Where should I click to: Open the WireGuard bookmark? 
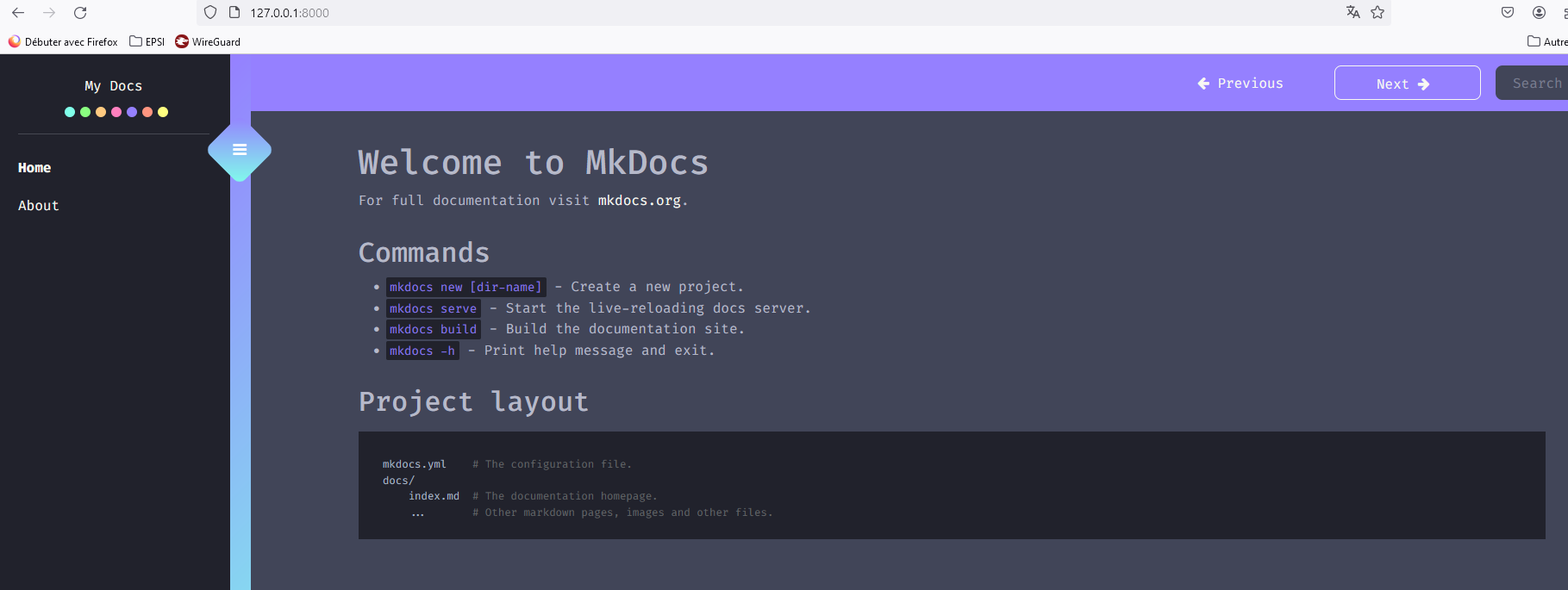(208, 41)
